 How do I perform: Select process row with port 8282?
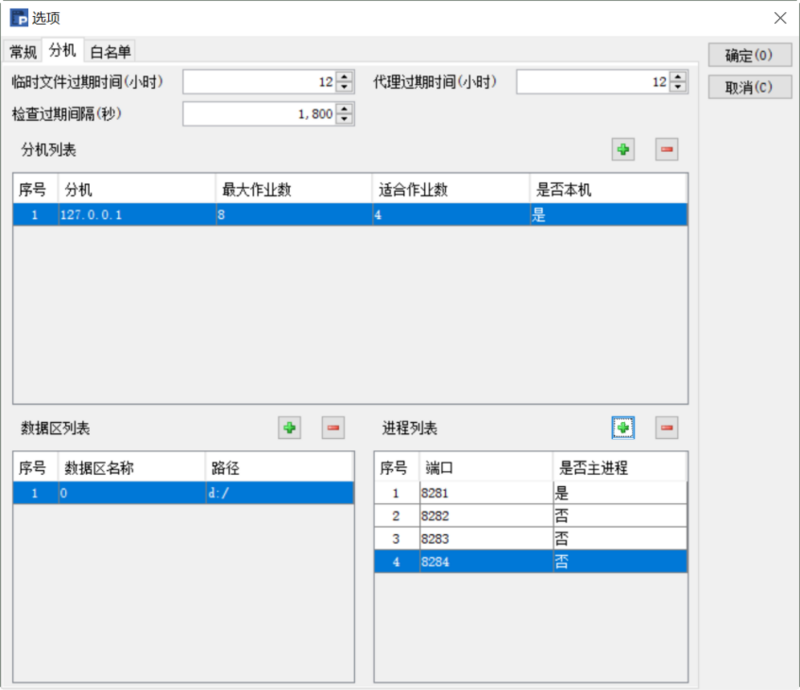tap(531, 516)
